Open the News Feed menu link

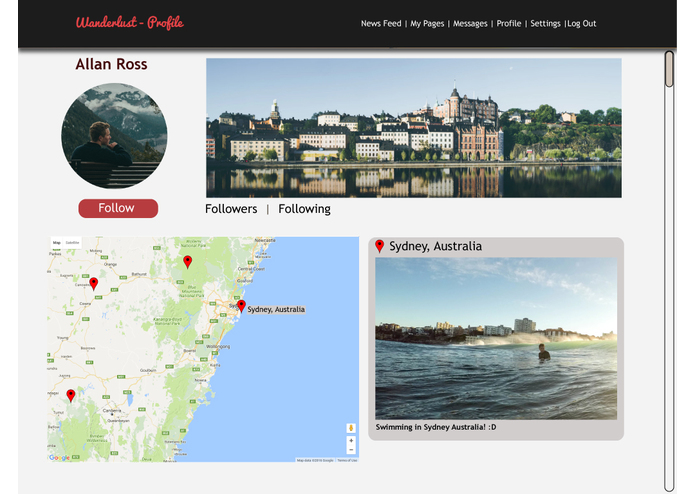381,23
